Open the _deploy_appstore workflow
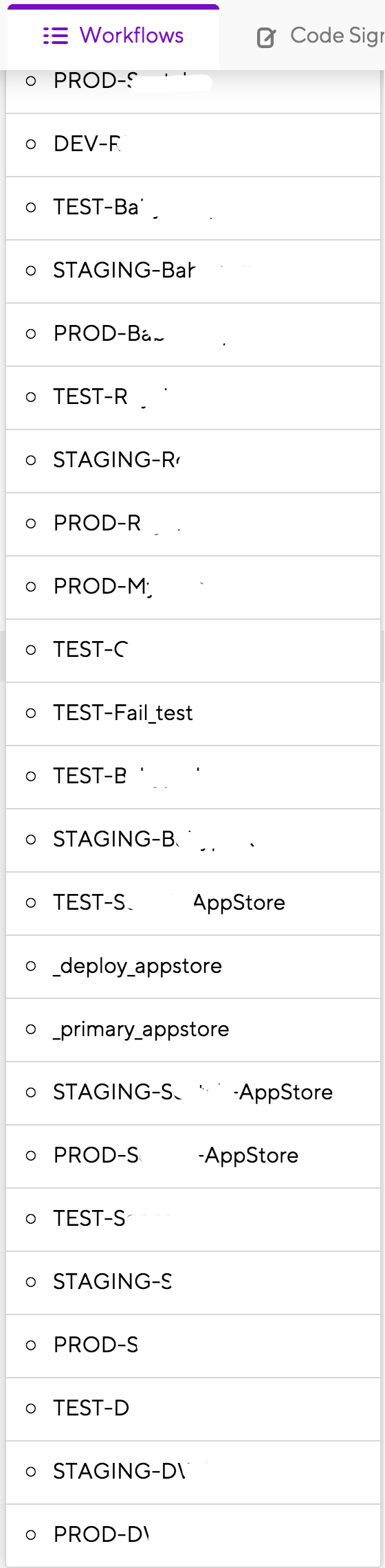The width and height of the screenshot is (385, 1568). pyautogui.click(x=193, y=967)
